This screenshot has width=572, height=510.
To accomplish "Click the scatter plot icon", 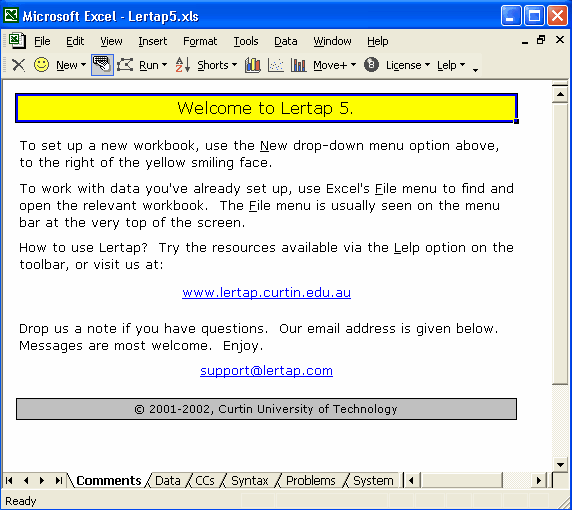I will pos(276,65).
